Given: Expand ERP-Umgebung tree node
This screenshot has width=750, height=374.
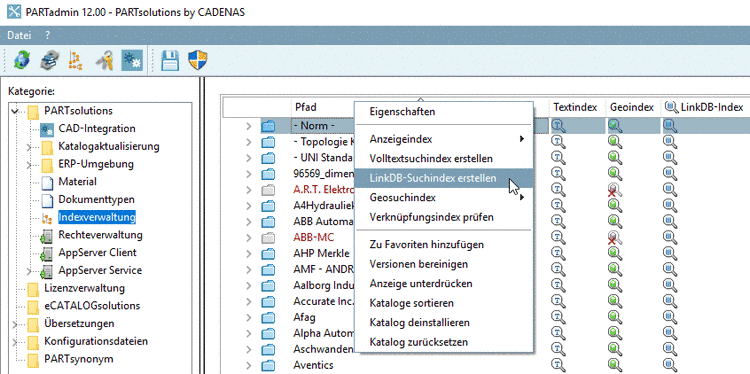Looking at the screenshot, I should click(30, 165).
